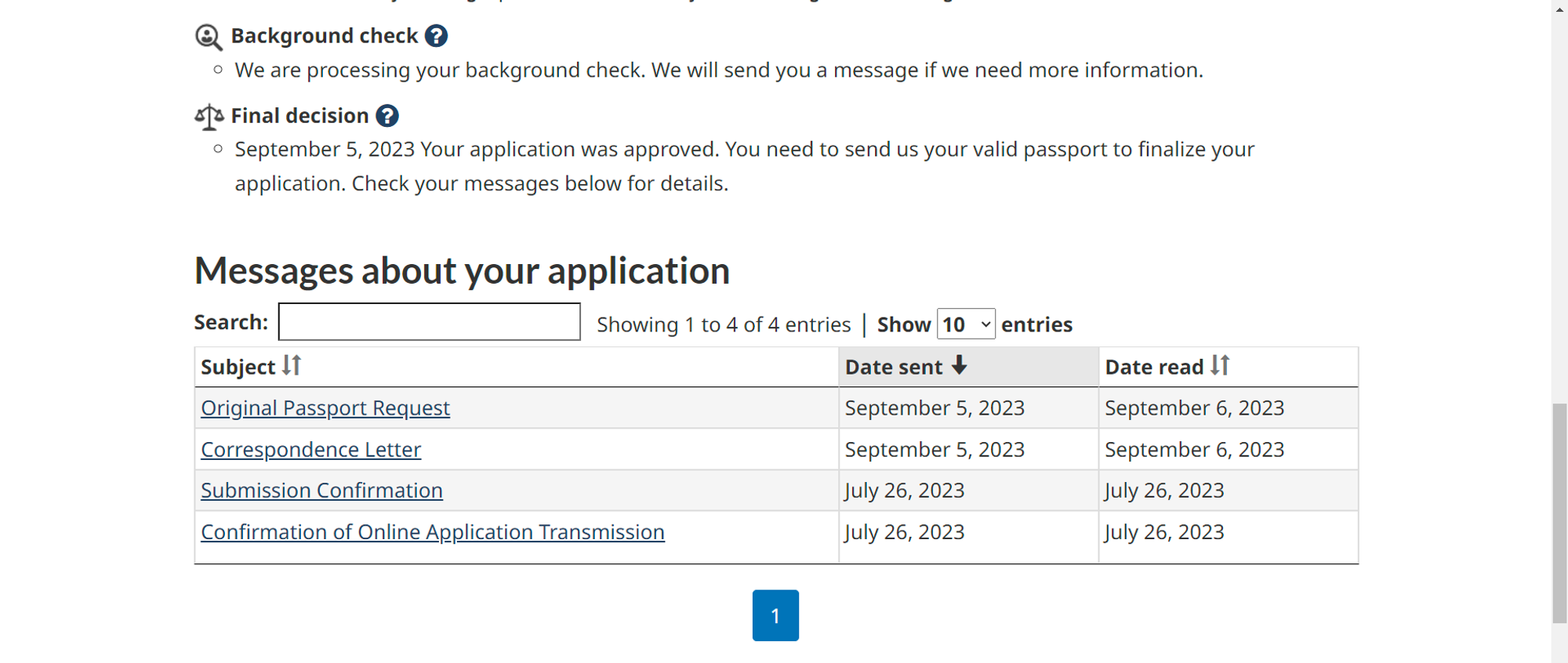Sort messages by Date read arrows
Screen dimensions: 1568x663
[x=1220, y=366]
